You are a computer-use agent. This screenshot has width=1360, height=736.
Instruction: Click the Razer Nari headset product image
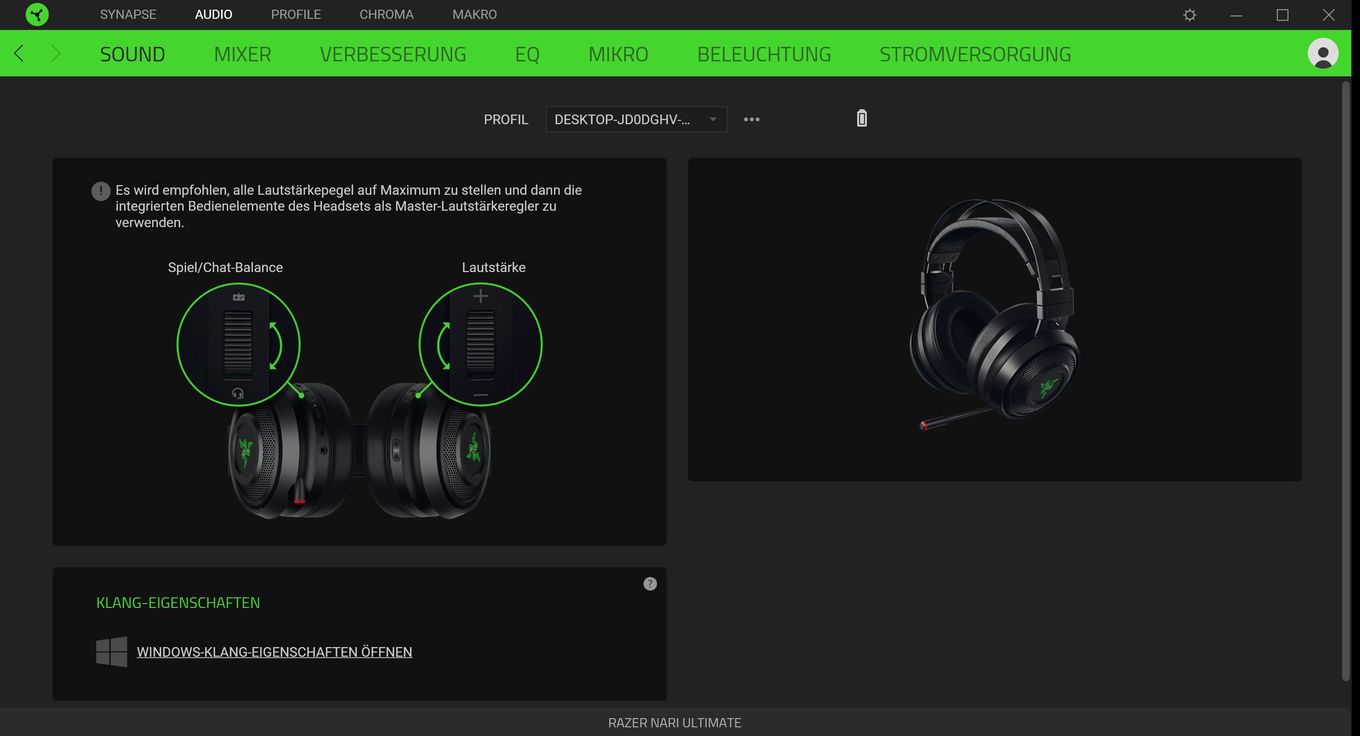click(995, 315)
